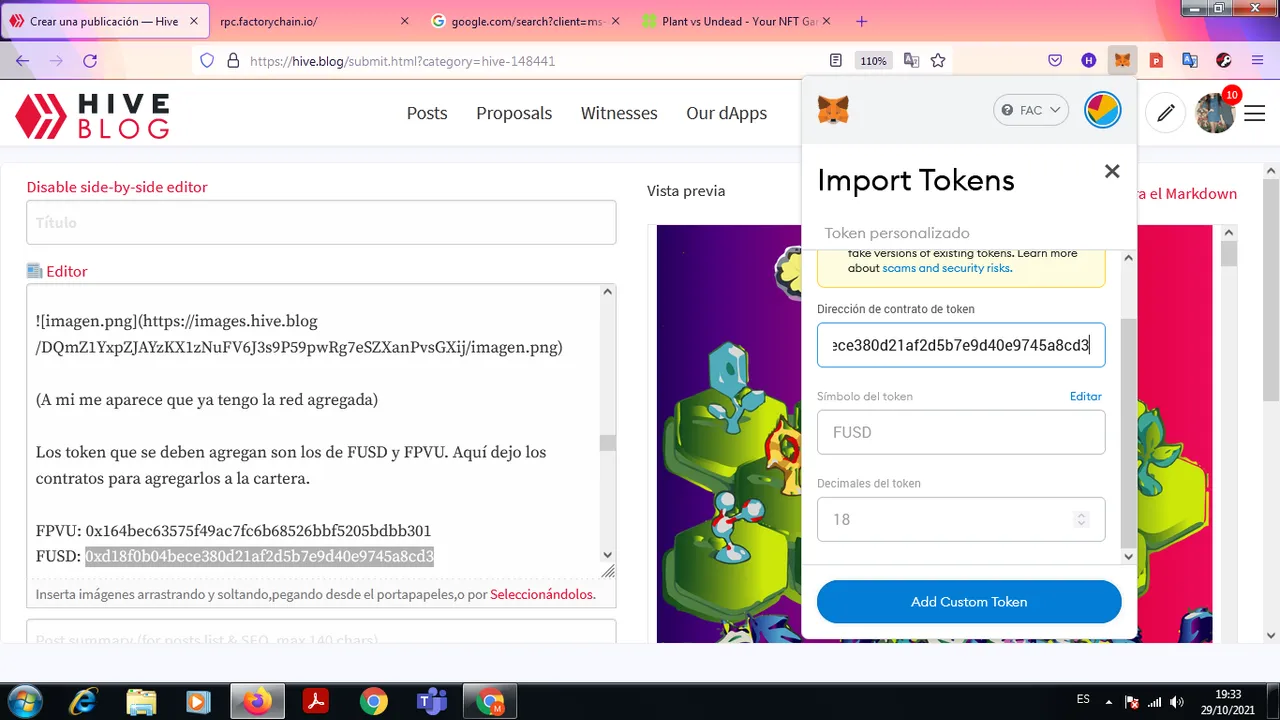Go back to previous page

click(x=23, y=61)
